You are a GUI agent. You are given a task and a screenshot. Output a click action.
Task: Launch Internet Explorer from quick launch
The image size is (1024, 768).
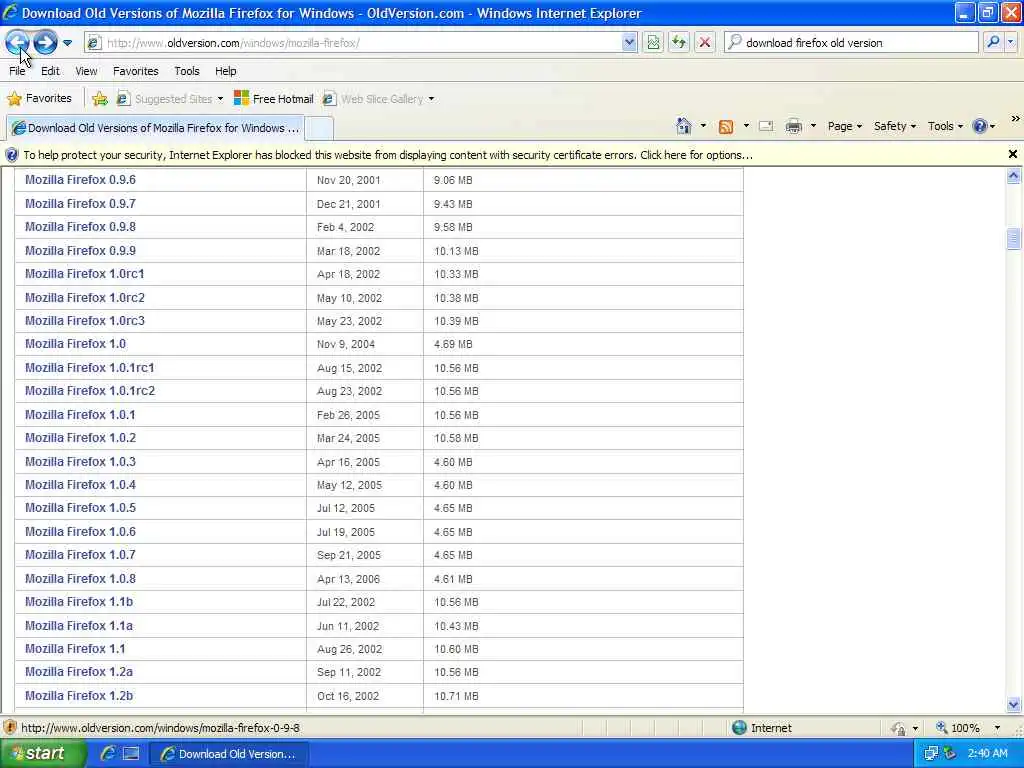point(108,754)
